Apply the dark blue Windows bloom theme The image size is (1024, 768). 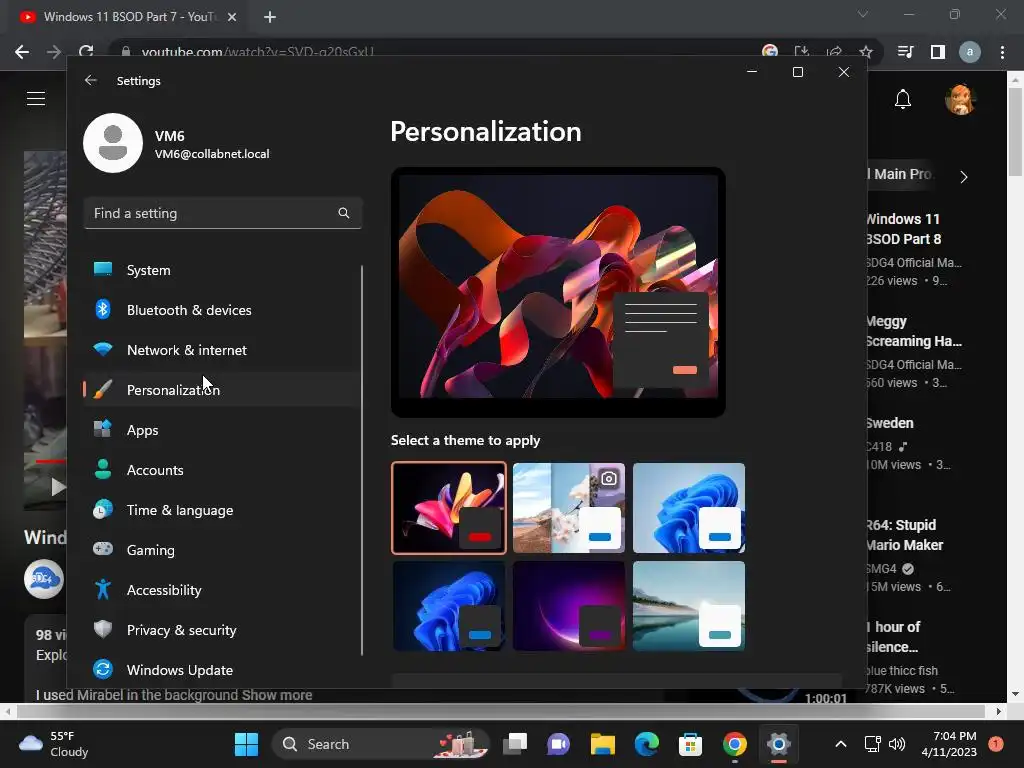pyautogui.click(x=449, y=606)
